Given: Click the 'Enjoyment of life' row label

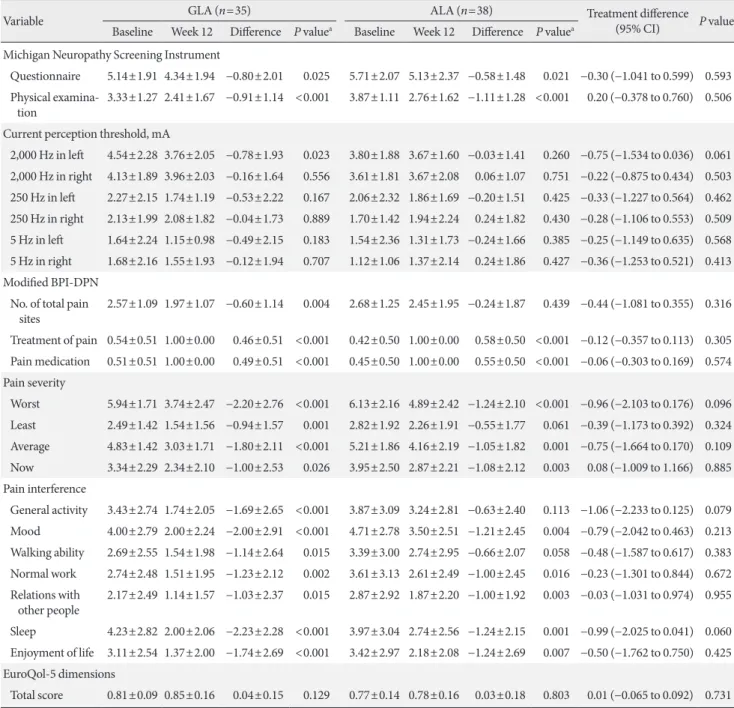Looking at the screenshot, I should [x=52, y=653].
